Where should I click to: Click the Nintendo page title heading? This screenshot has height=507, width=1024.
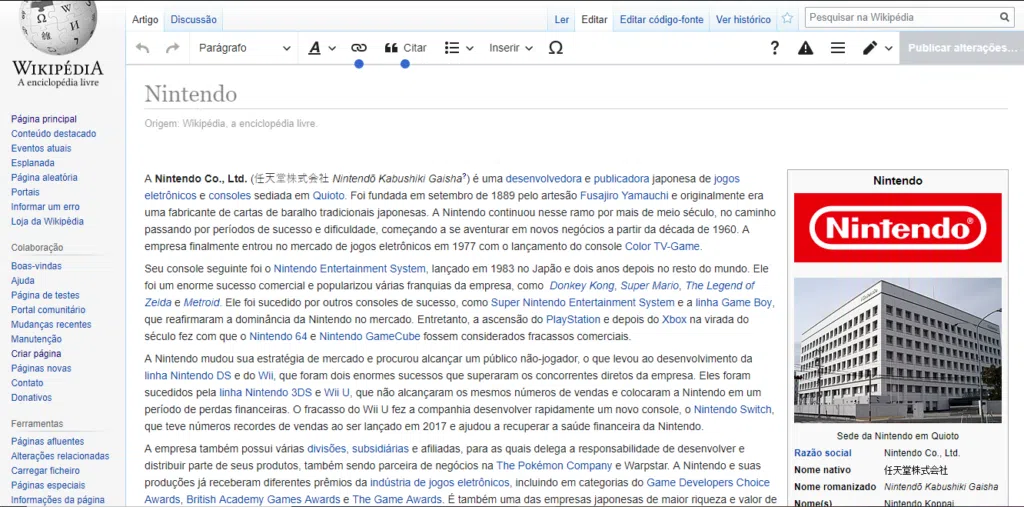click(191, 94)
